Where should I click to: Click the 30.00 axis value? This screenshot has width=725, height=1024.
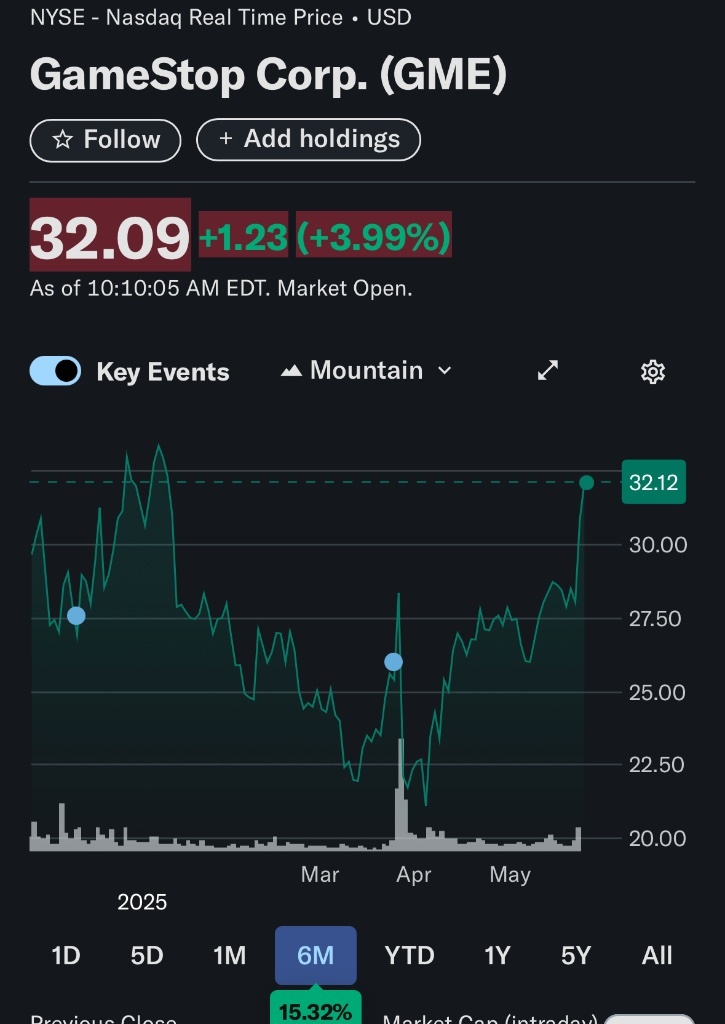point(658,545)
